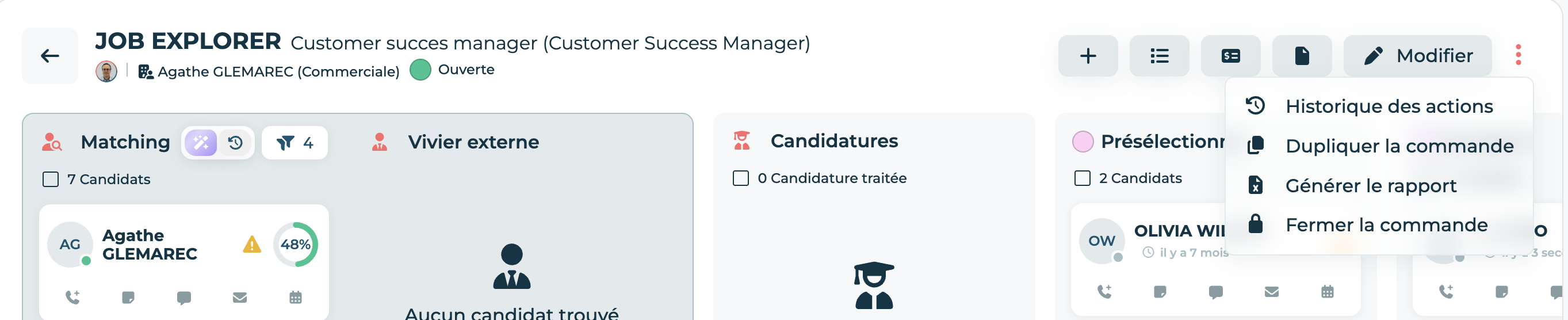The width and height of the screenshot is (1568, 320).
Task: Toggle the three-dot more options menu
Action: pos(1518,55)
